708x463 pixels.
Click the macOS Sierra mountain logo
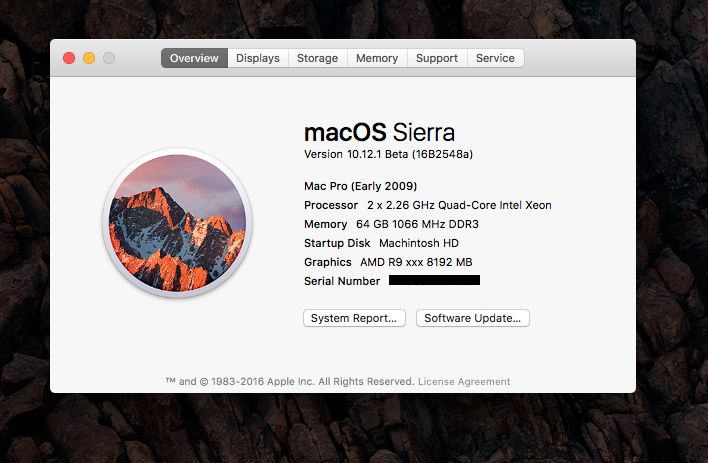177,223
